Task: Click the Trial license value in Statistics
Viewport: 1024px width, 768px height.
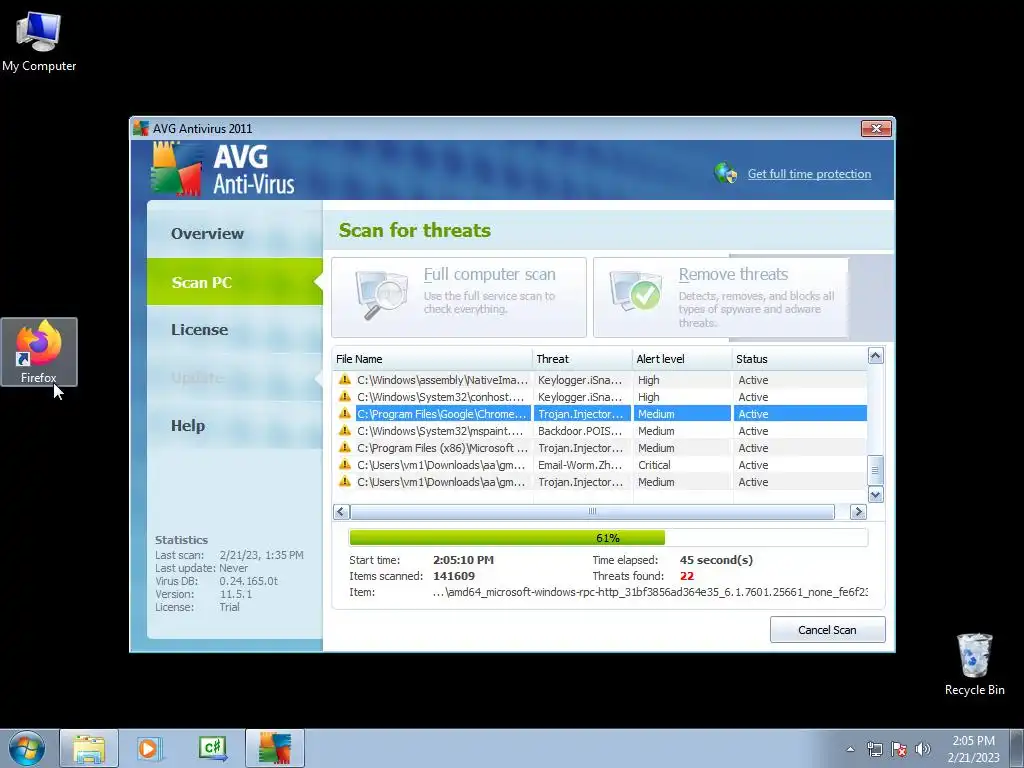Action: (x=230, y=607)
